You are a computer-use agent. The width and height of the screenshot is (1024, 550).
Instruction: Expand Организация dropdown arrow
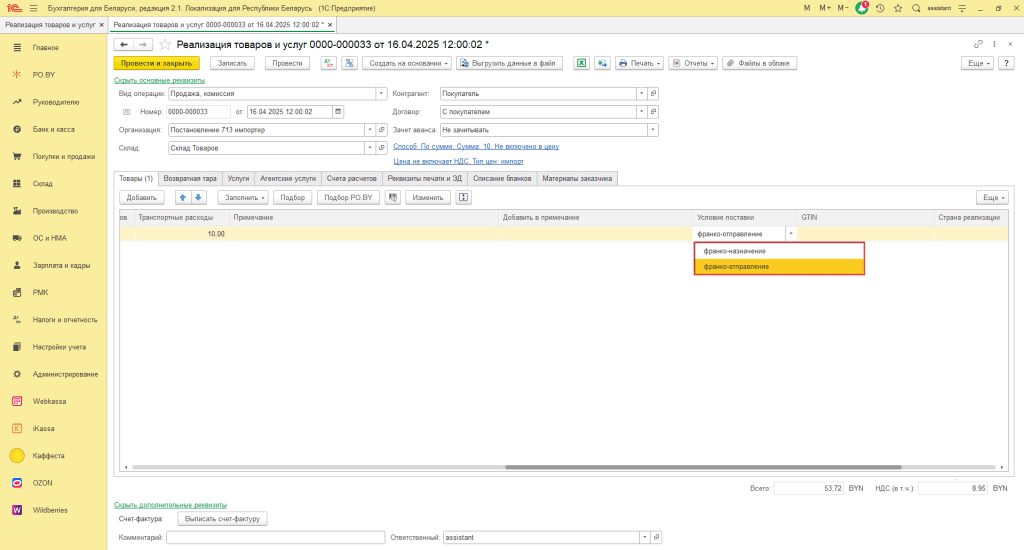coord(370,130)
